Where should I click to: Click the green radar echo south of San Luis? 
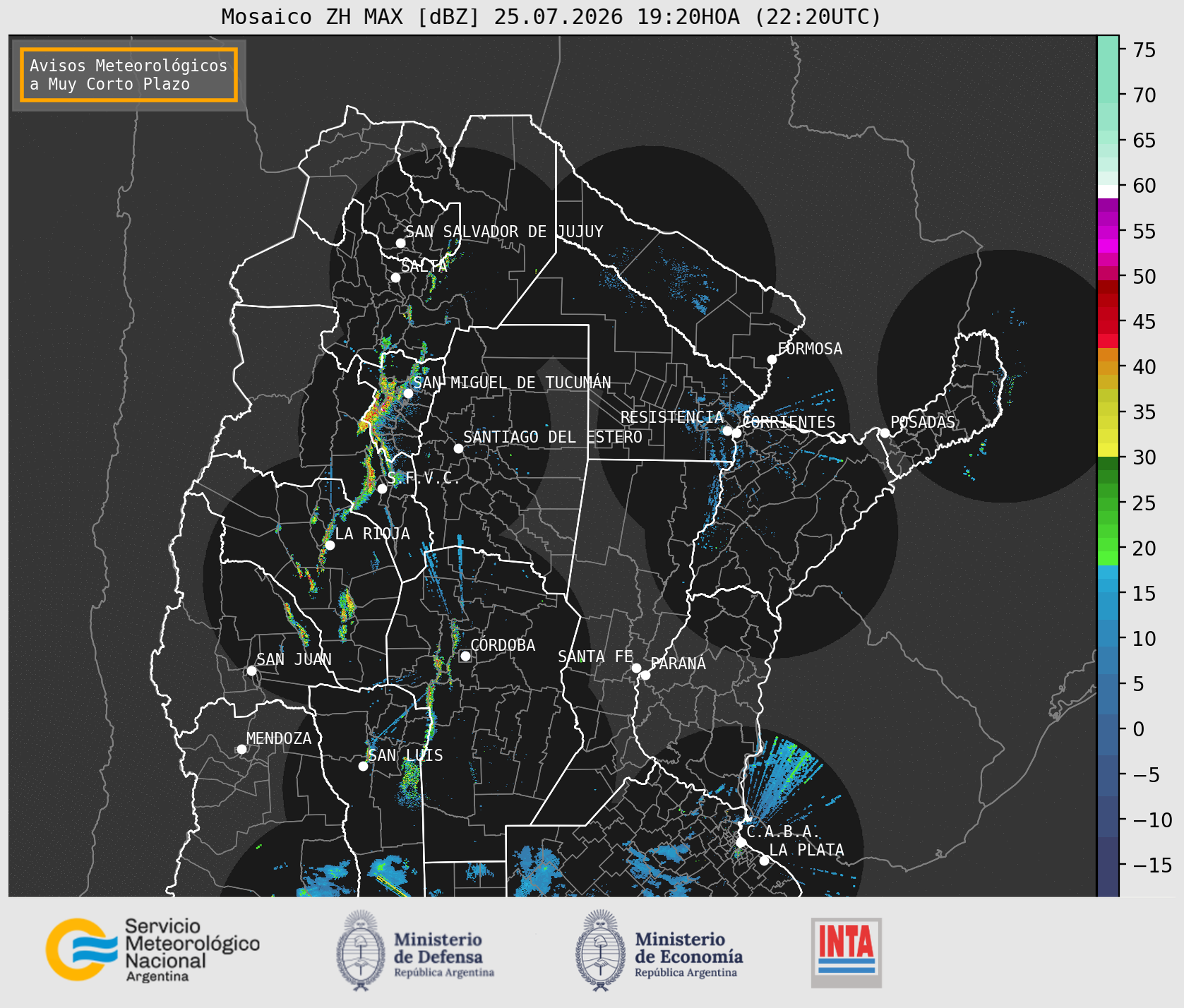point(409,781)
